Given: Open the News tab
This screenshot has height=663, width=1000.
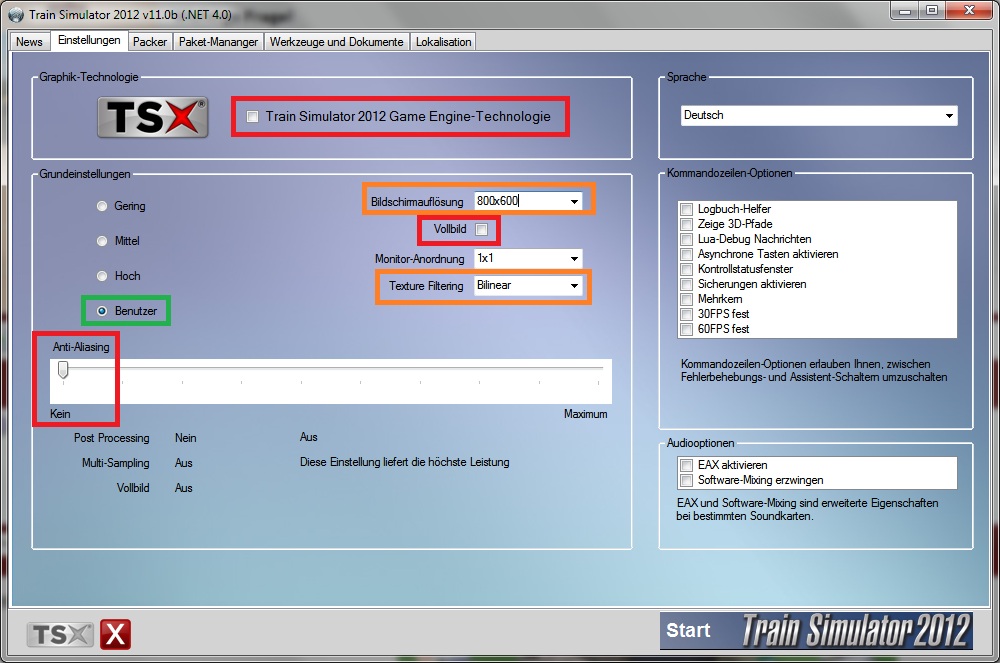Looking at the screenshot, I should 29,41.
